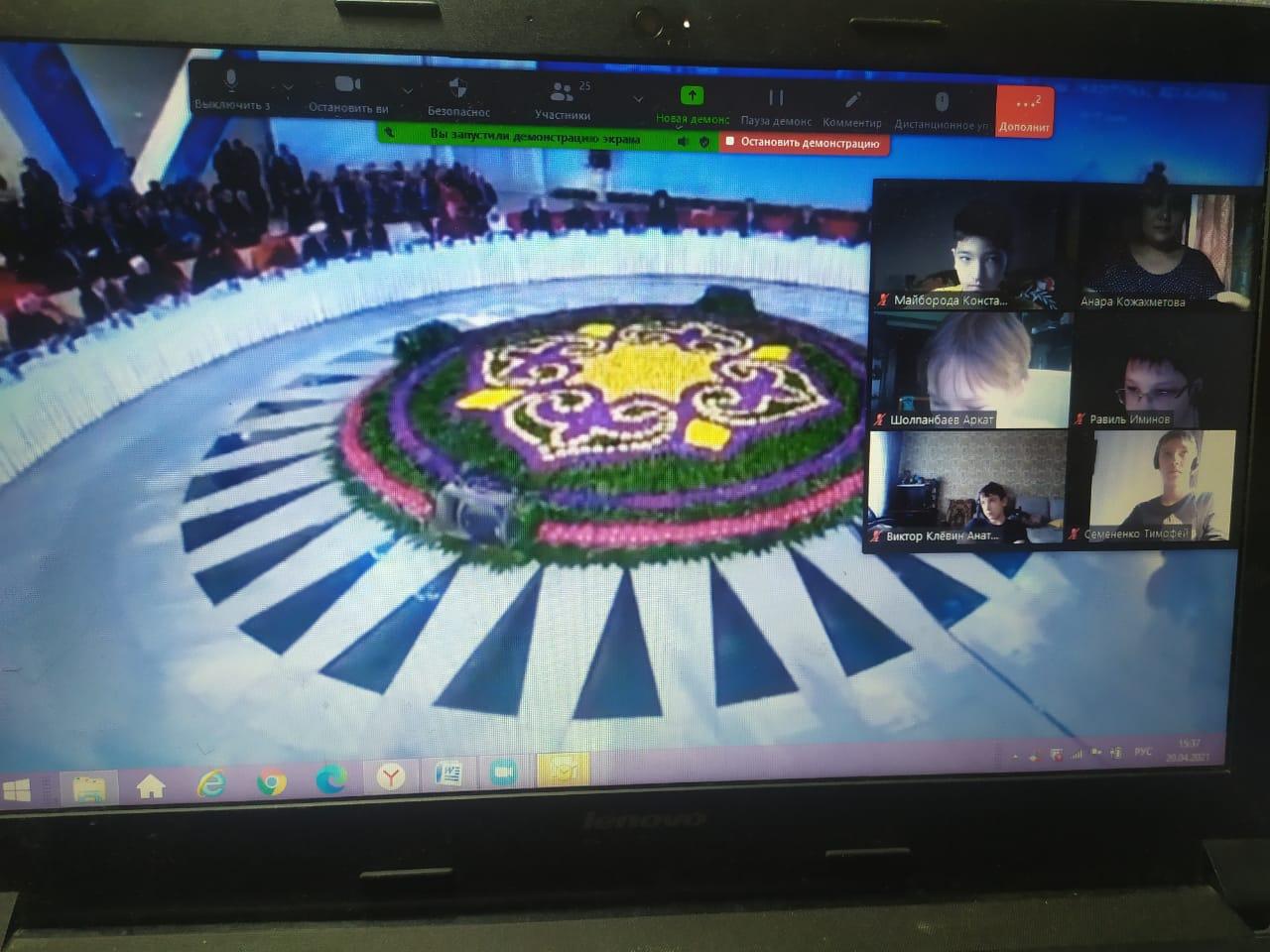Image resolution: width=1270 pixels, height=952 pixels.
Task: Open Remote Control mouse option
Action: (x=942, y=108)
